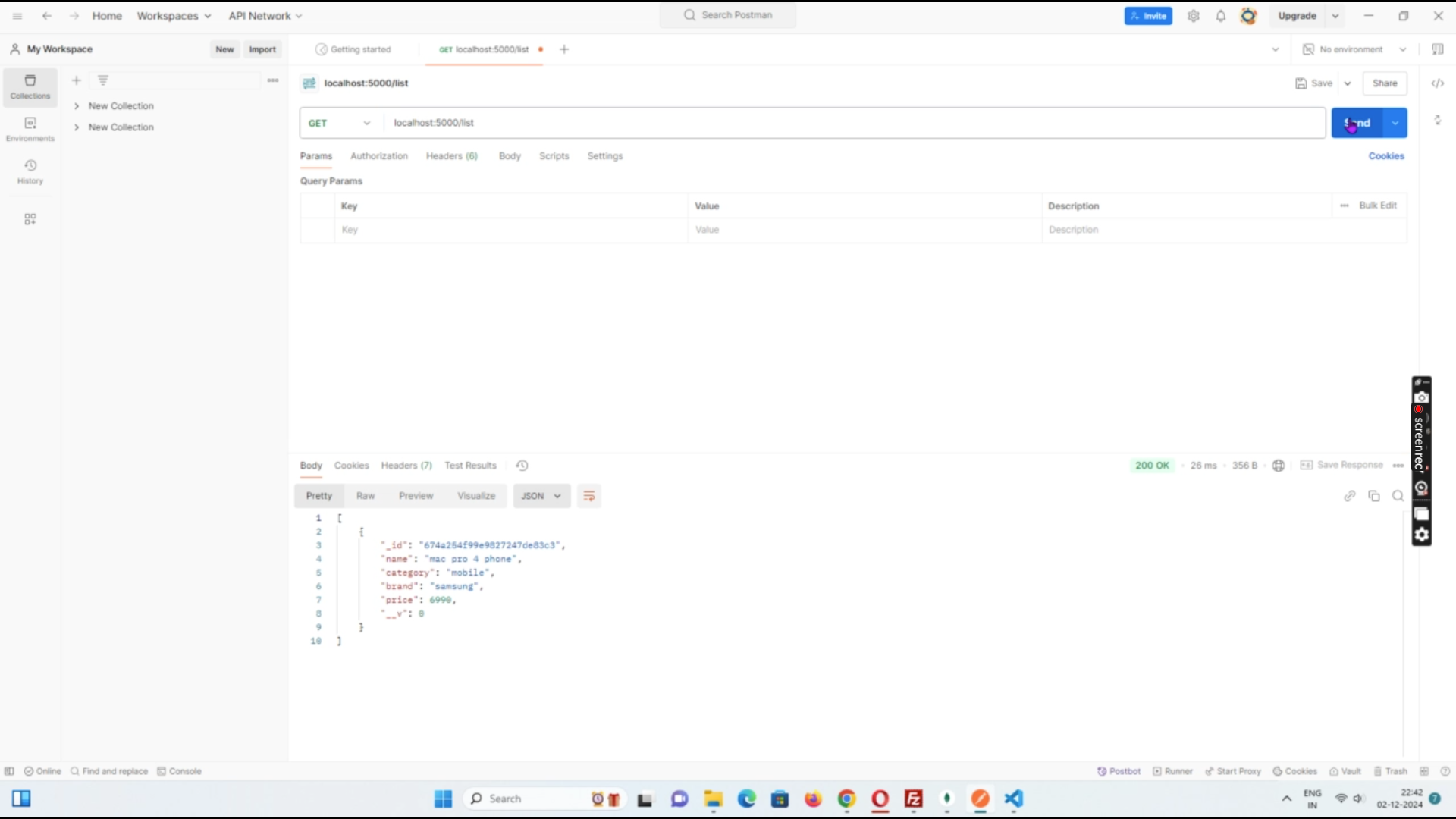Click the Send button
The height and width of the screenshot is (819, 1456).
coord(1357,123)
